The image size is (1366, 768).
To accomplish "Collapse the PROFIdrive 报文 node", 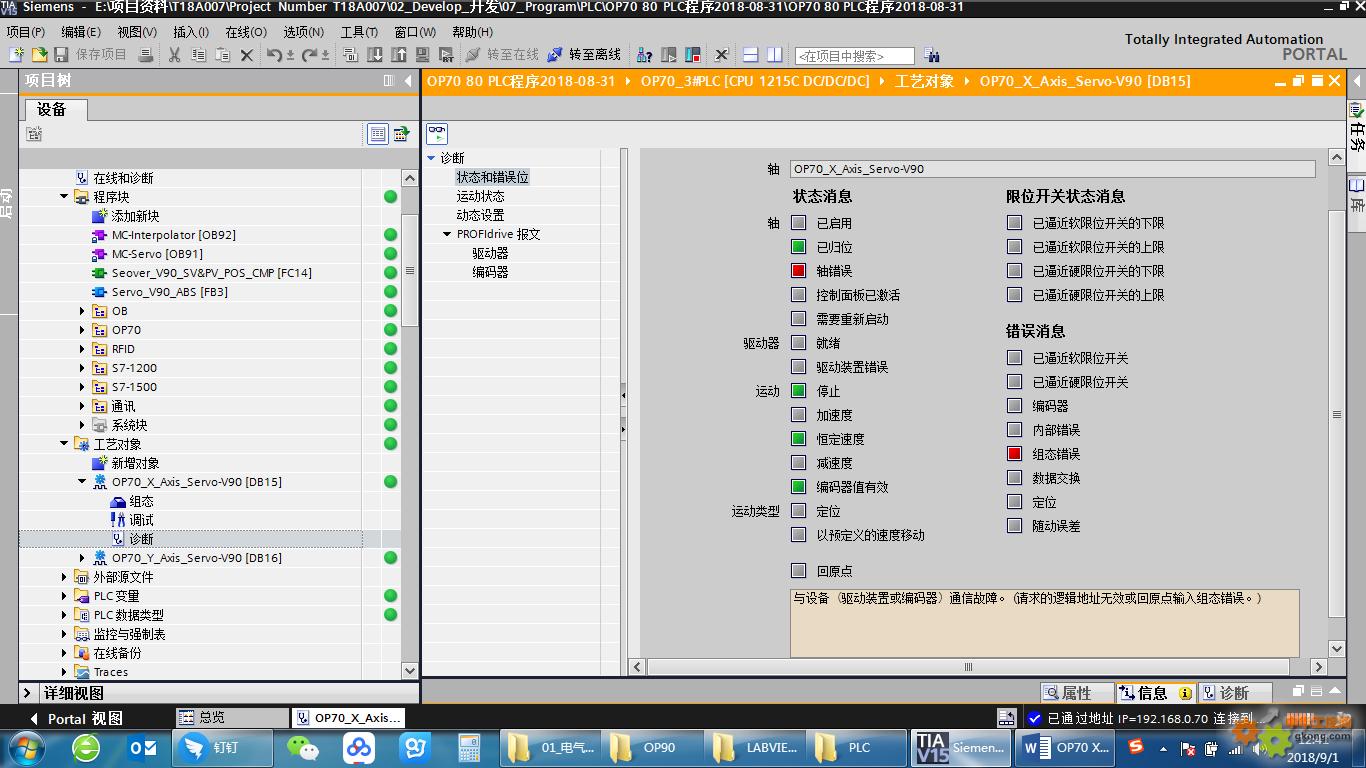I will point(447,234).
